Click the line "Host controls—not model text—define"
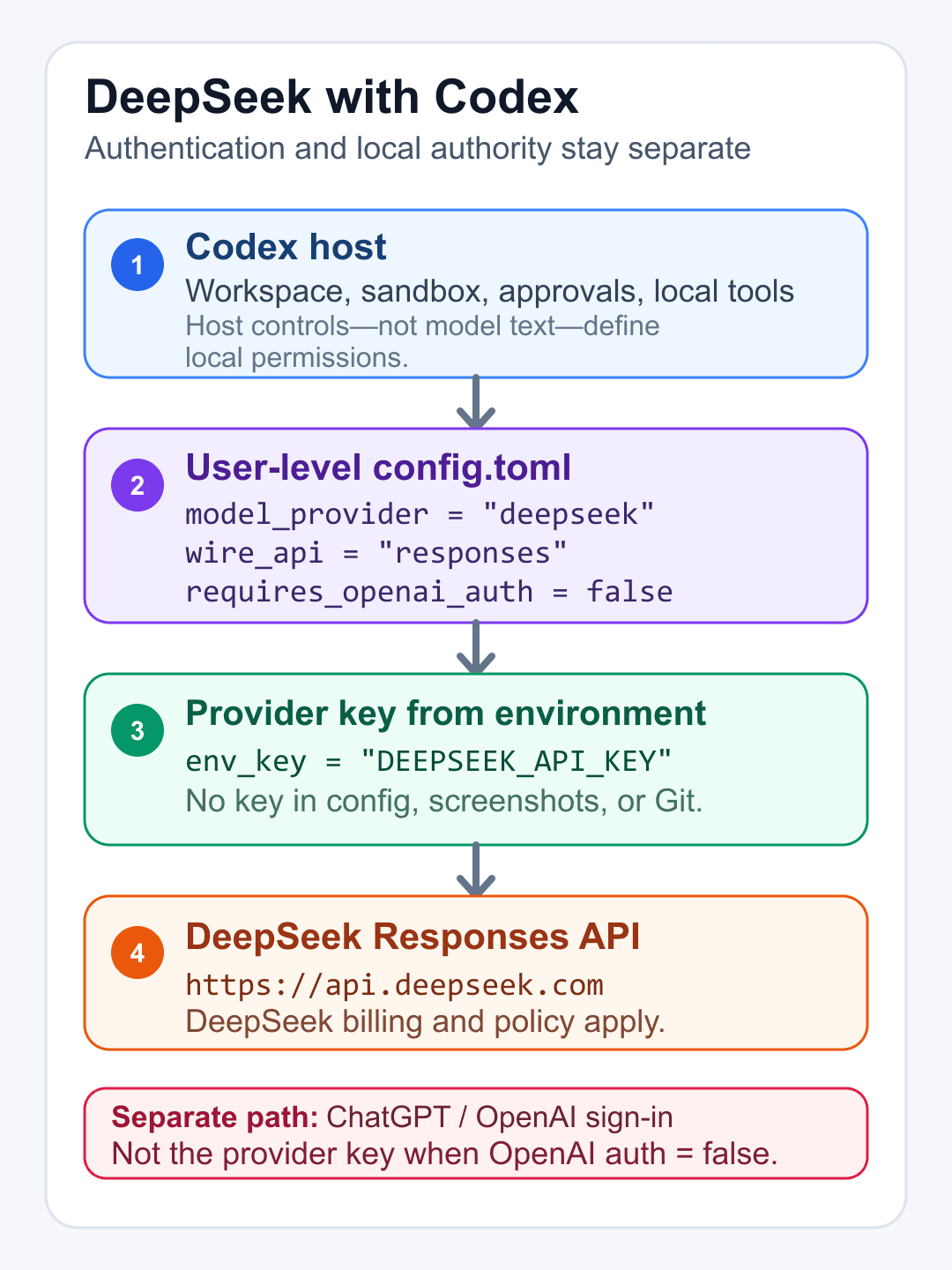This screenshot has height=1270, width=952. [423, 326]
